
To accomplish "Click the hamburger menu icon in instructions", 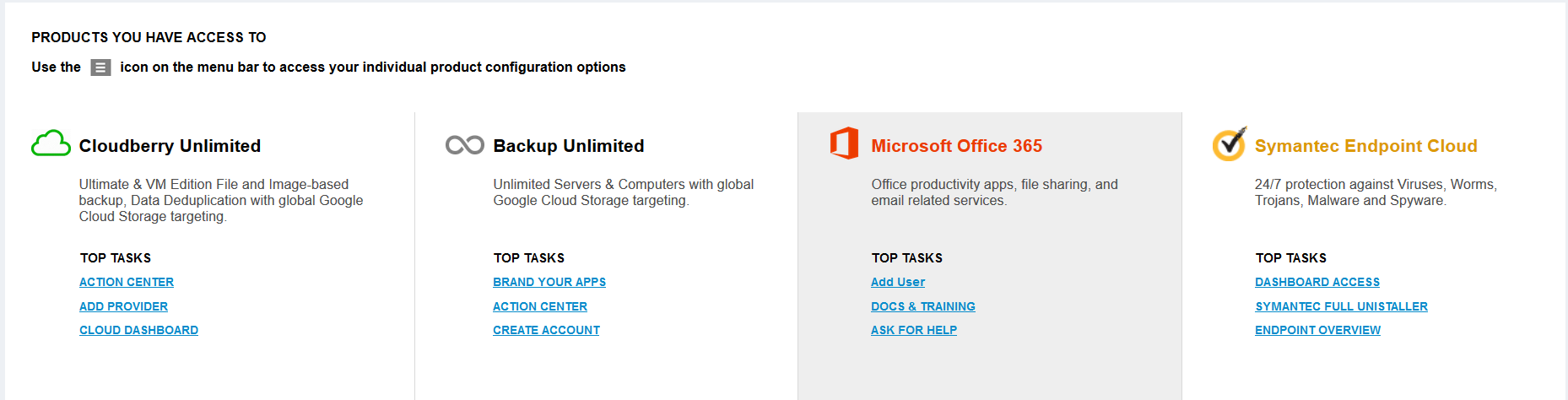I will click(100, 68).
